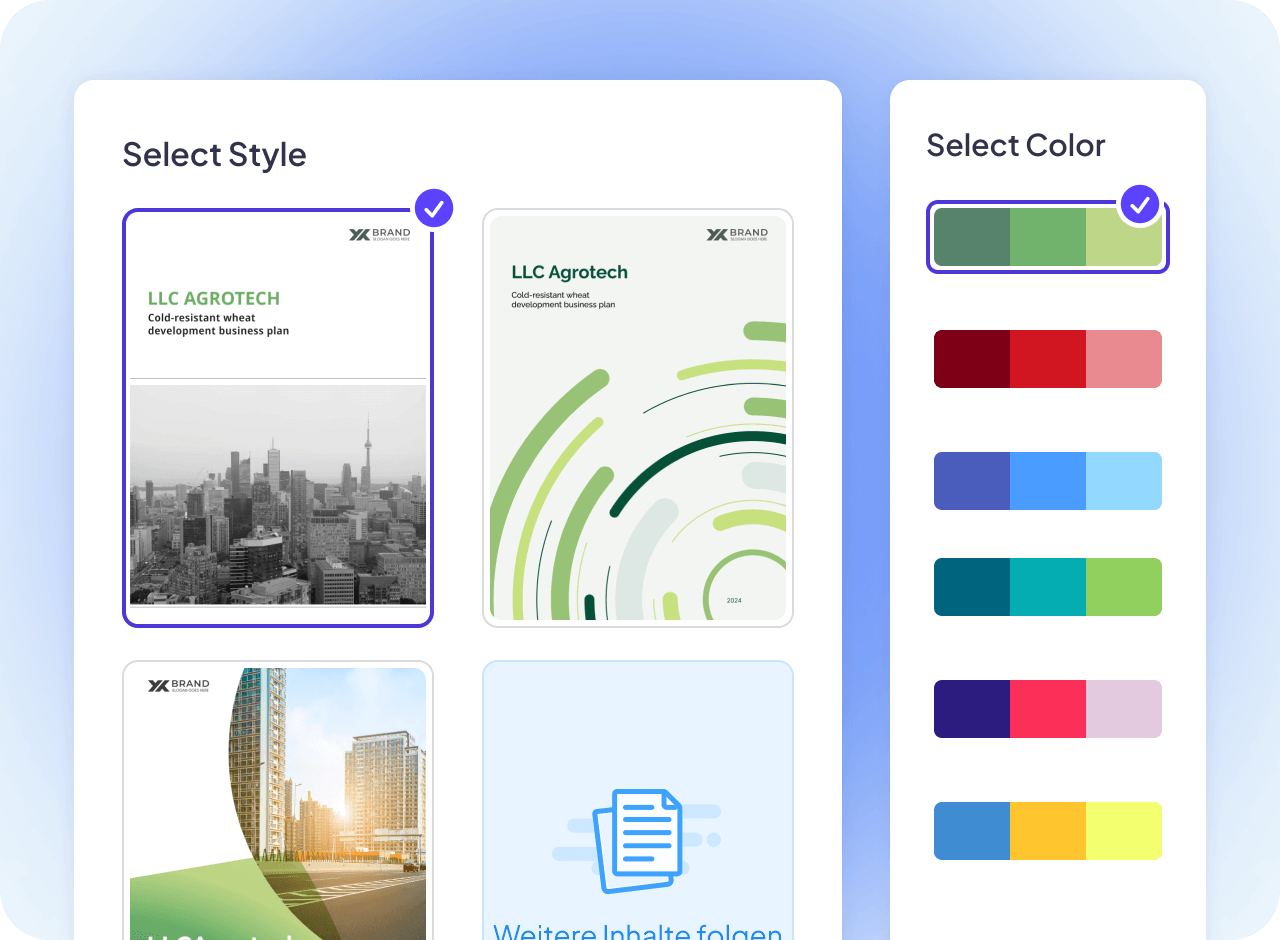Choose the red color palette
This screenshot has width=1280, height=940.
click(x=1048, y=359)
